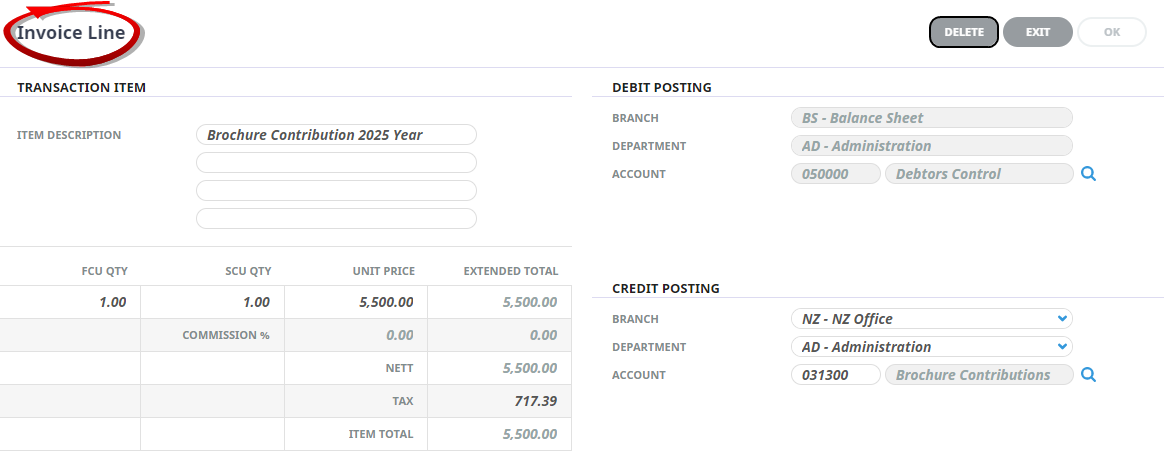Image resolution: width=1164 pixels, height=469 pixels.
Task: Edit the Unit Price 5,500.00 field
Action: pyautogui.click(x=356, y=302)
